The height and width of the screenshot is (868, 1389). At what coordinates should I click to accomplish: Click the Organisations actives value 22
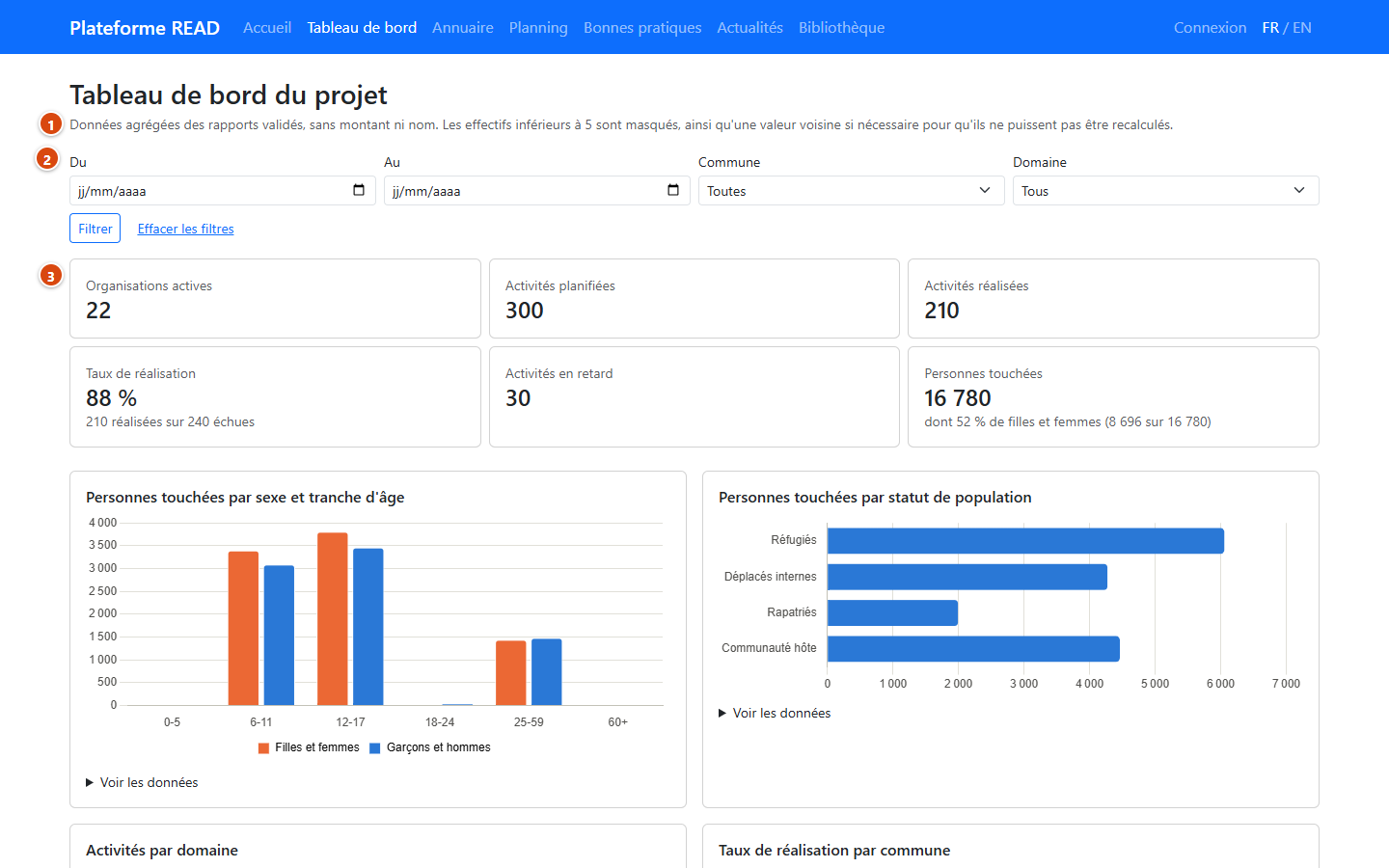98,311
